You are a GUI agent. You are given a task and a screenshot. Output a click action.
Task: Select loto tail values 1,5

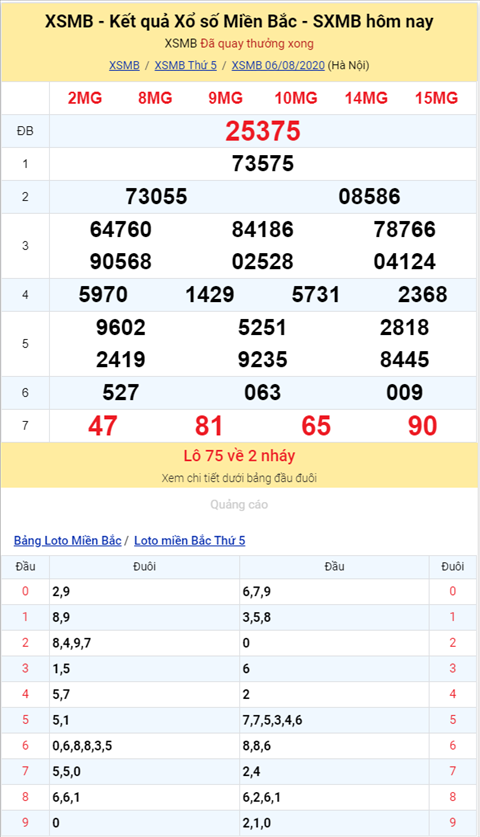[x=61, y=669]
